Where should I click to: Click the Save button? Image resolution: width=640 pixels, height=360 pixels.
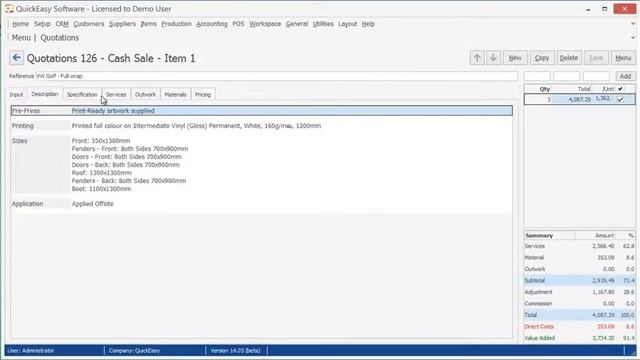click(x=596, y=58)
